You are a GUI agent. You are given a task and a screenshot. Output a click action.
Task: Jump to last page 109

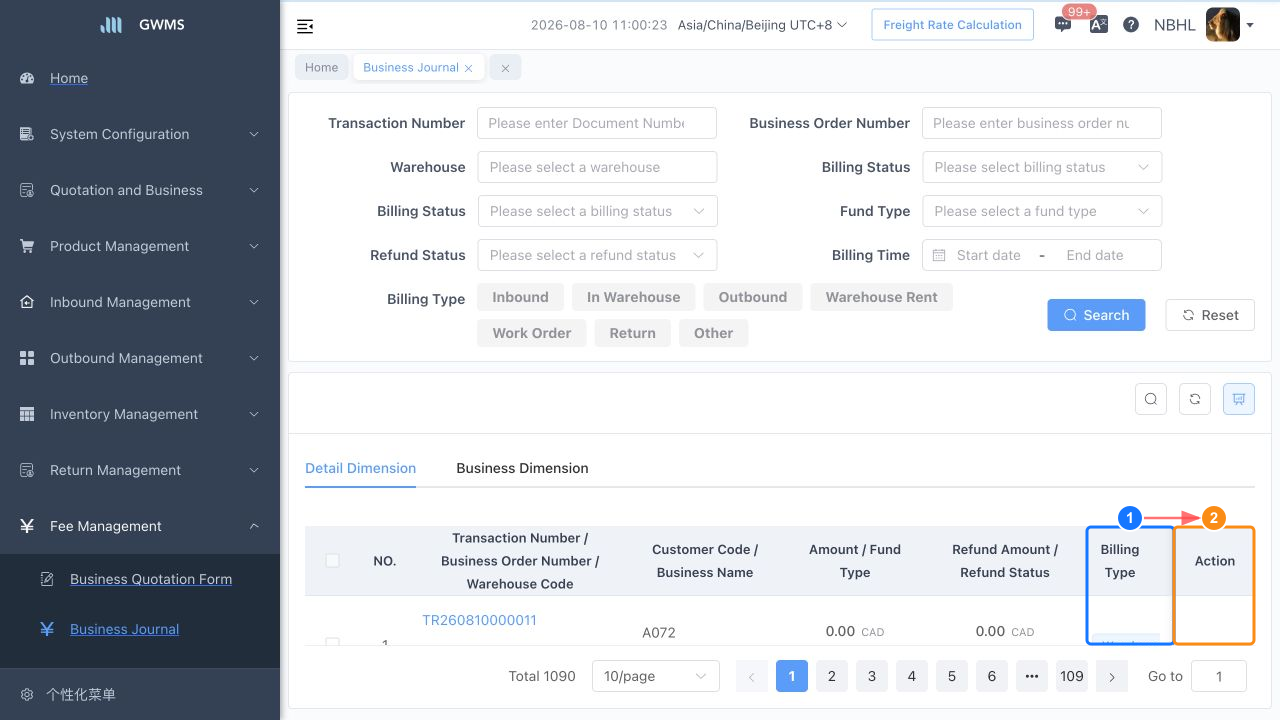[1072, 676]
